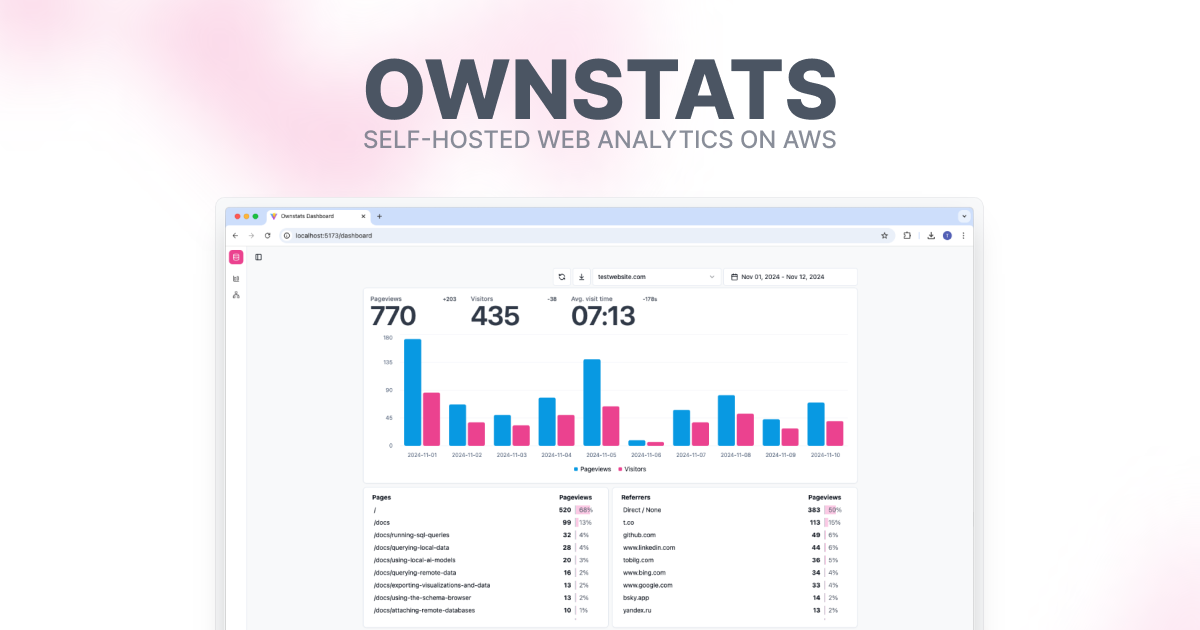Select the /docs/running-sql-queries page row
Screen dimensions: 1200x630
482,535
